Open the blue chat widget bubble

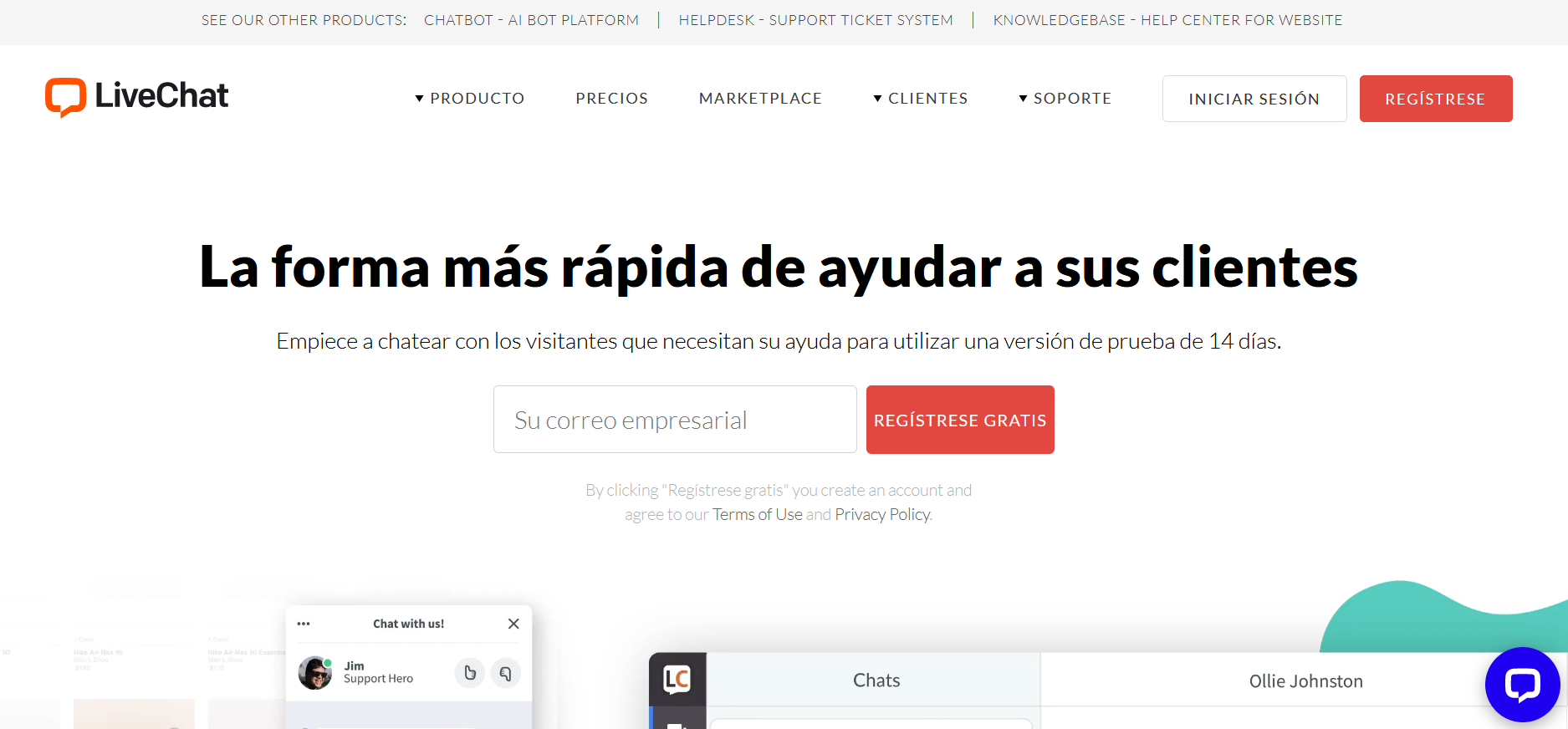(1521, 684)
